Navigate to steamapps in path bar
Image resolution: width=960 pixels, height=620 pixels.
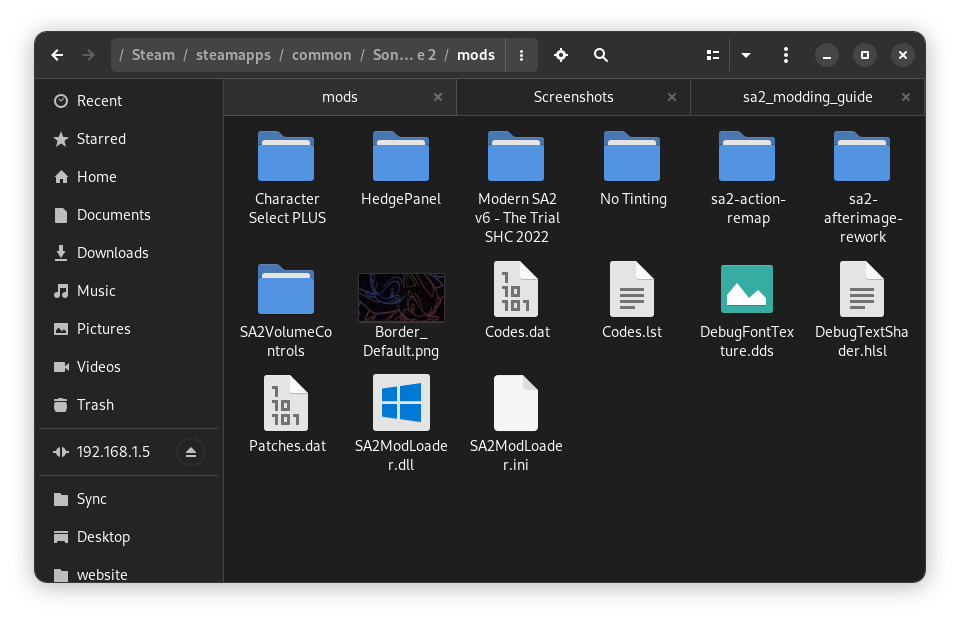tap(233, 55)
